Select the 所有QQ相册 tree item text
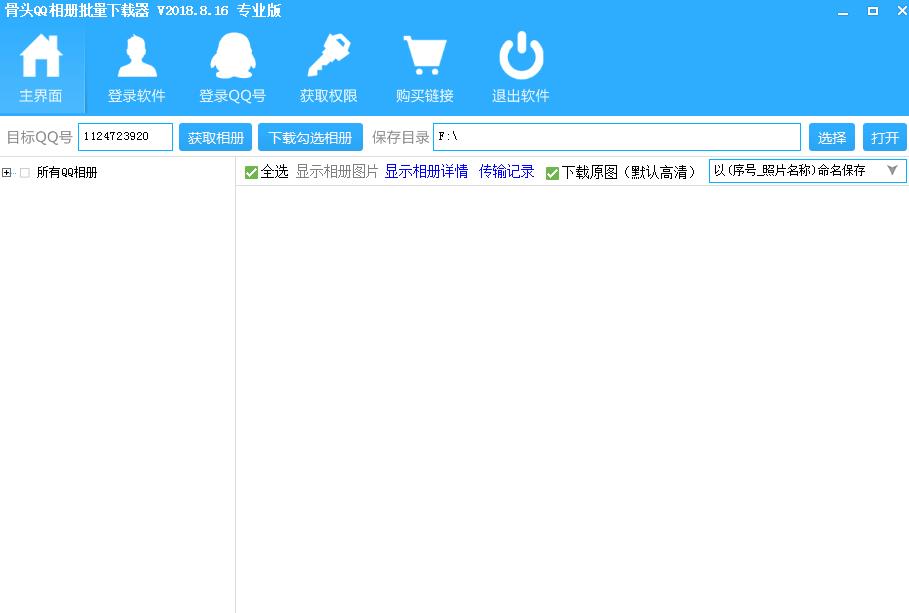Screen dimensions: 909x613 67,172
